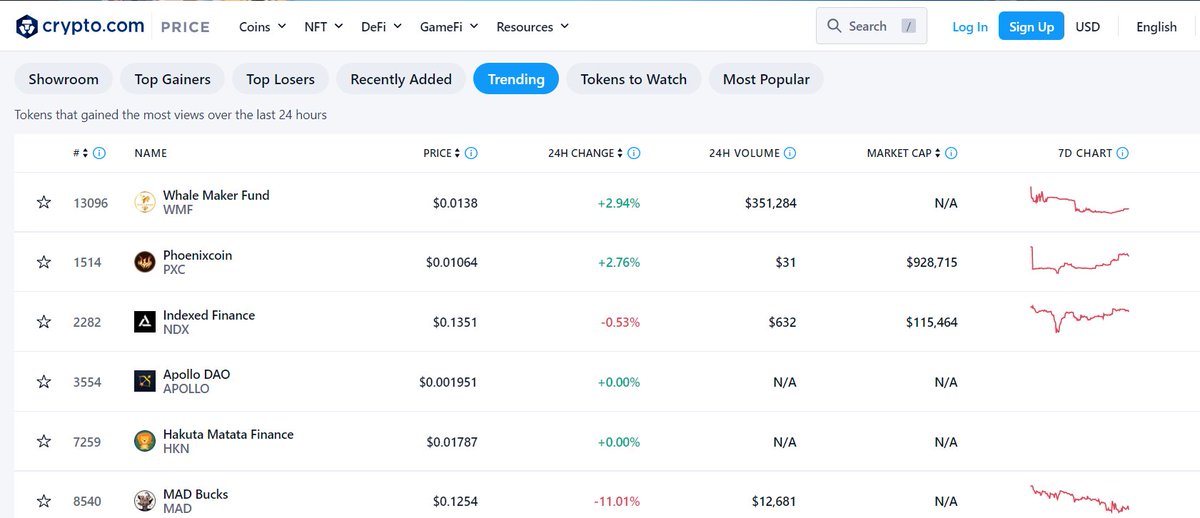Open Whale Maker Fund name link
Viewport: 1200px width, 518px height.
(x=216, y=195)
